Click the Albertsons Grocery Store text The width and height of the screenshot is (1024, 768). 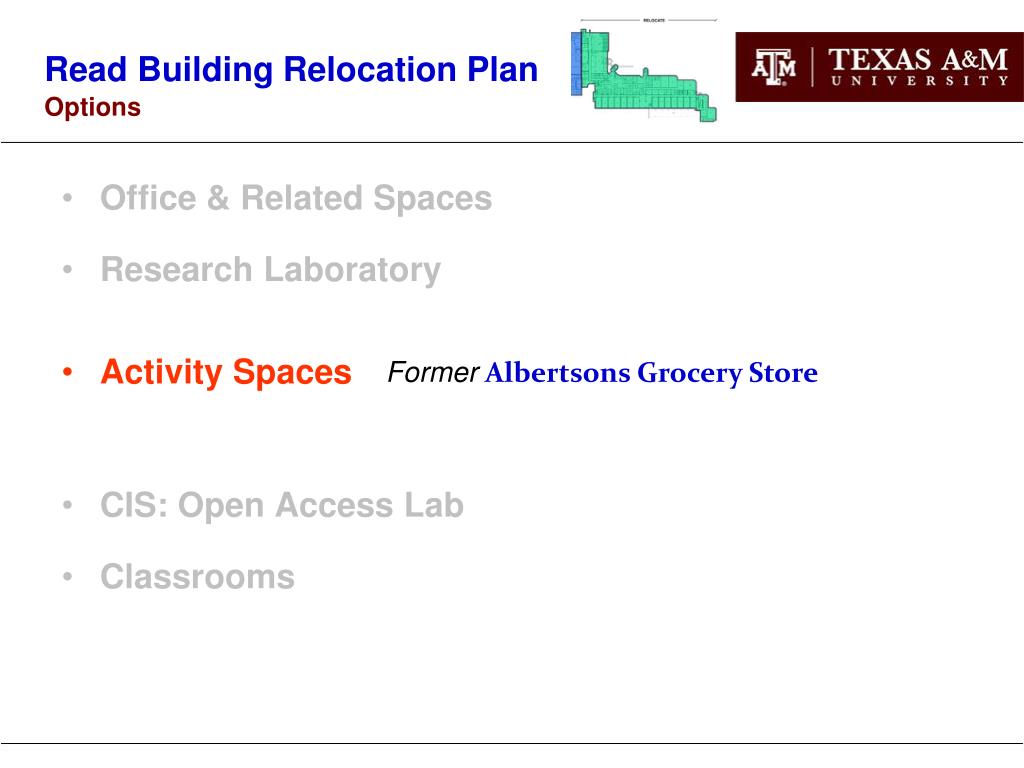click(x=651, y=373)
